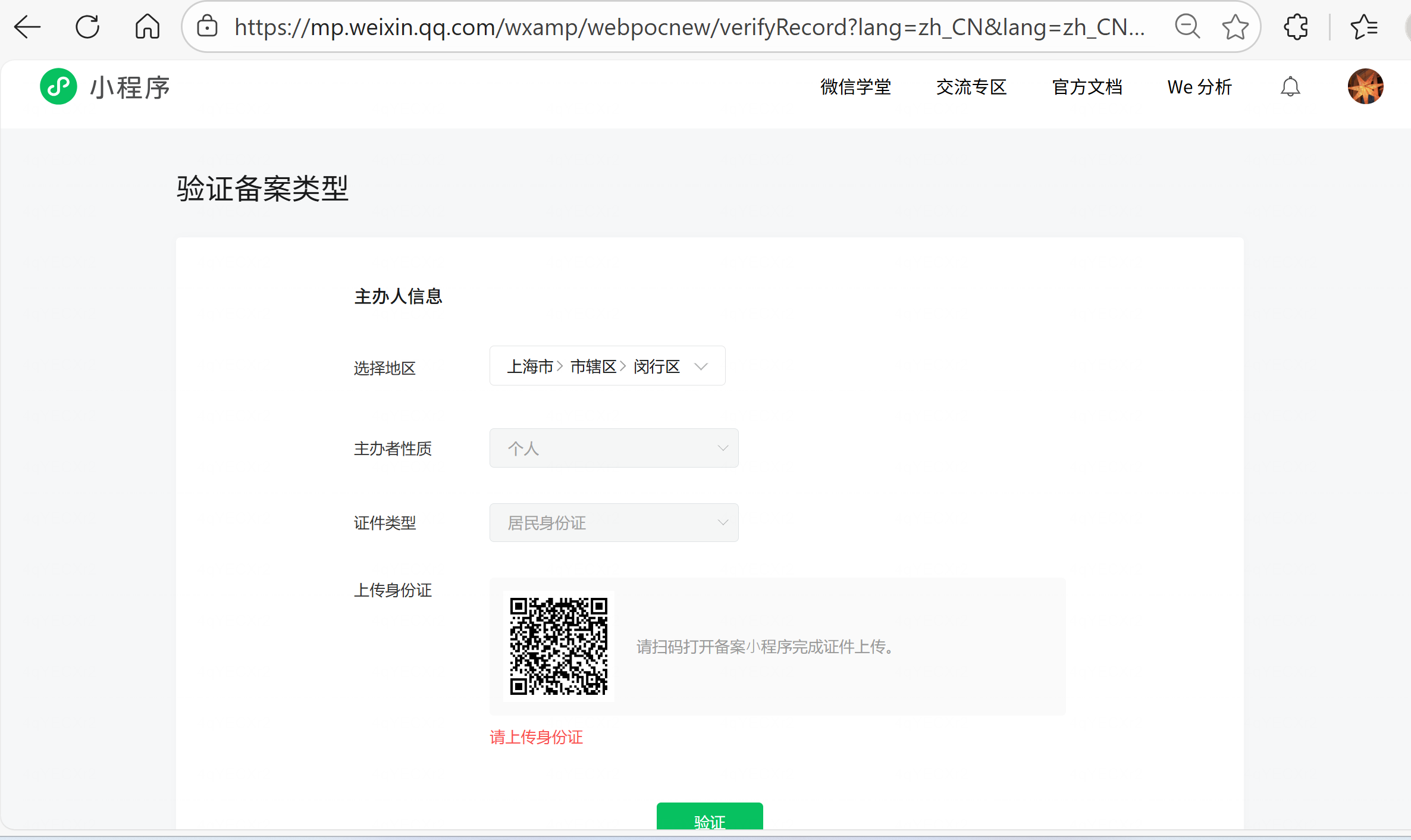Click the ID upload QR code
The width and height of the screenshot is (1411, 840).
pyautogui.click(x=559, y=646)
